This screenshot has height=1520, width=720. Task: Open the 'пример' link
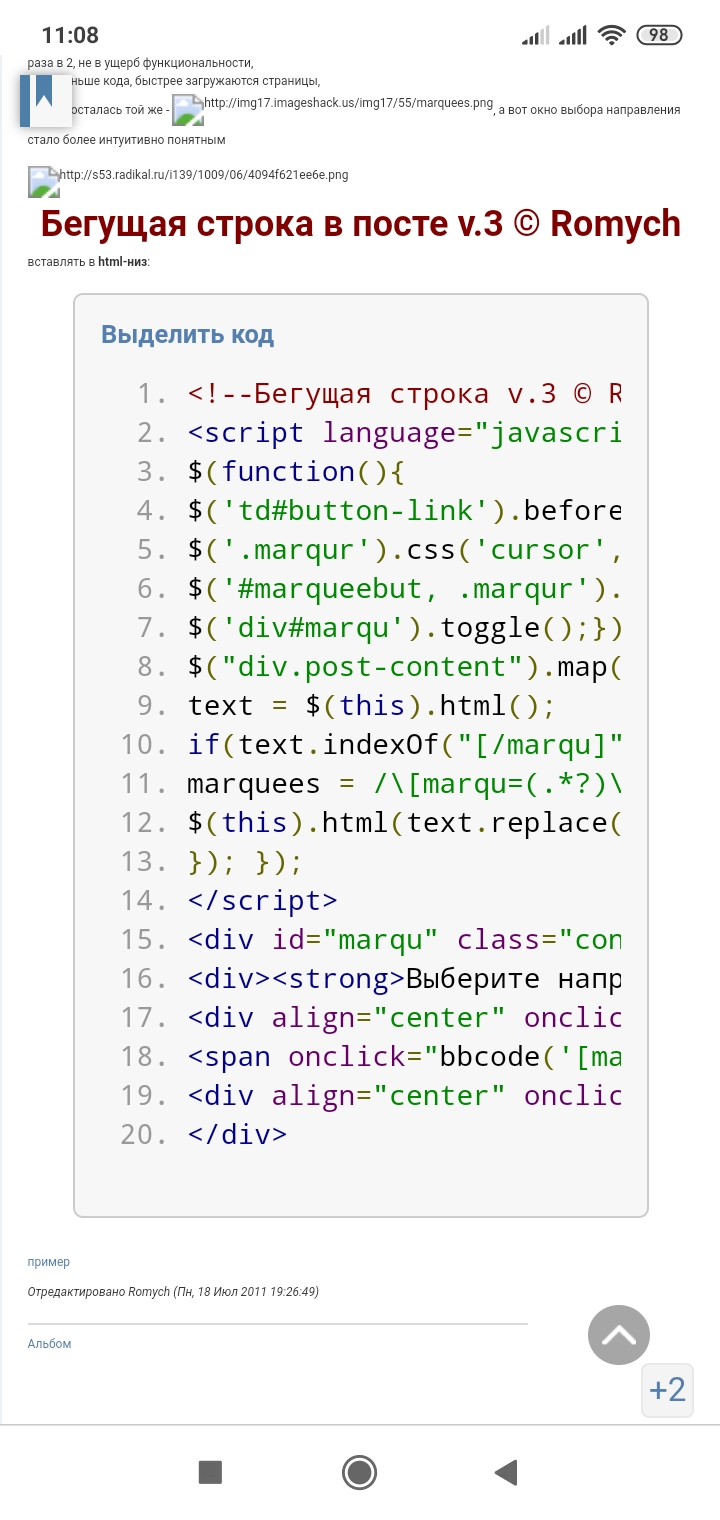pos(49,1262)
